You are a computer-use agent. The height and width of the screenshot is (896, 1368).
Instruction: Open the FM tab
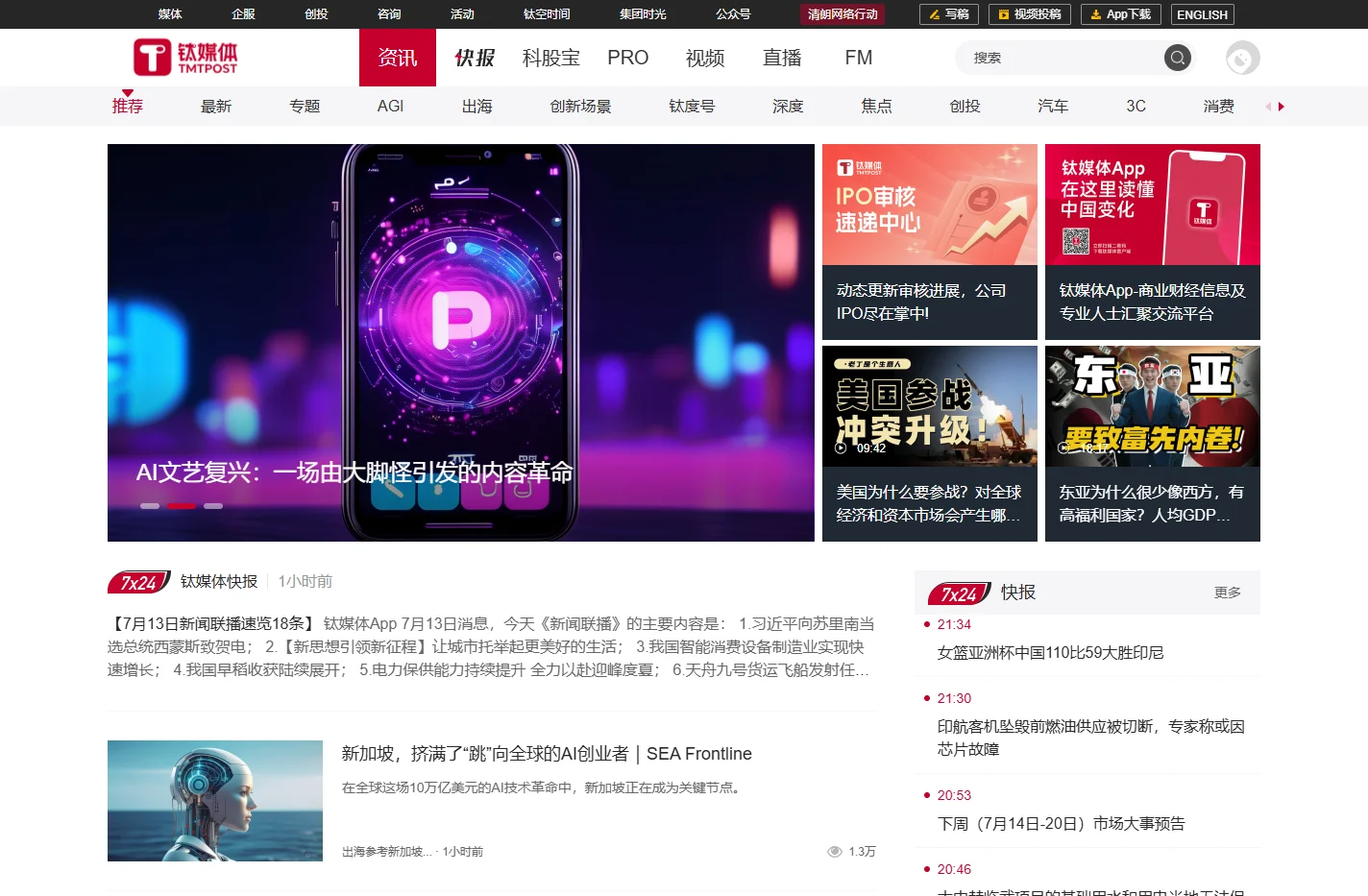859,58
